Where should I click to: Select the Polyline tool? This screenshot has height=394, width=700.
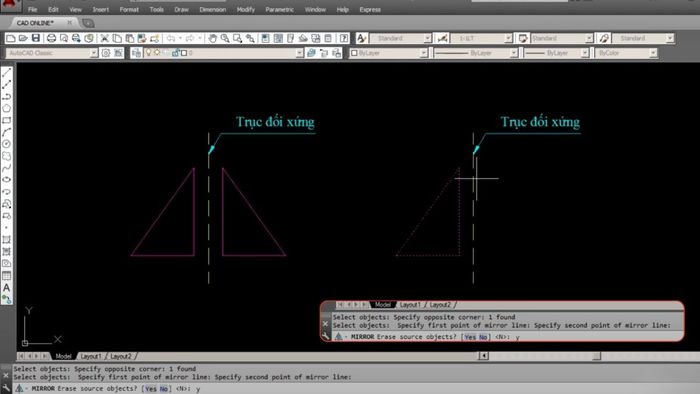point(7,97)
